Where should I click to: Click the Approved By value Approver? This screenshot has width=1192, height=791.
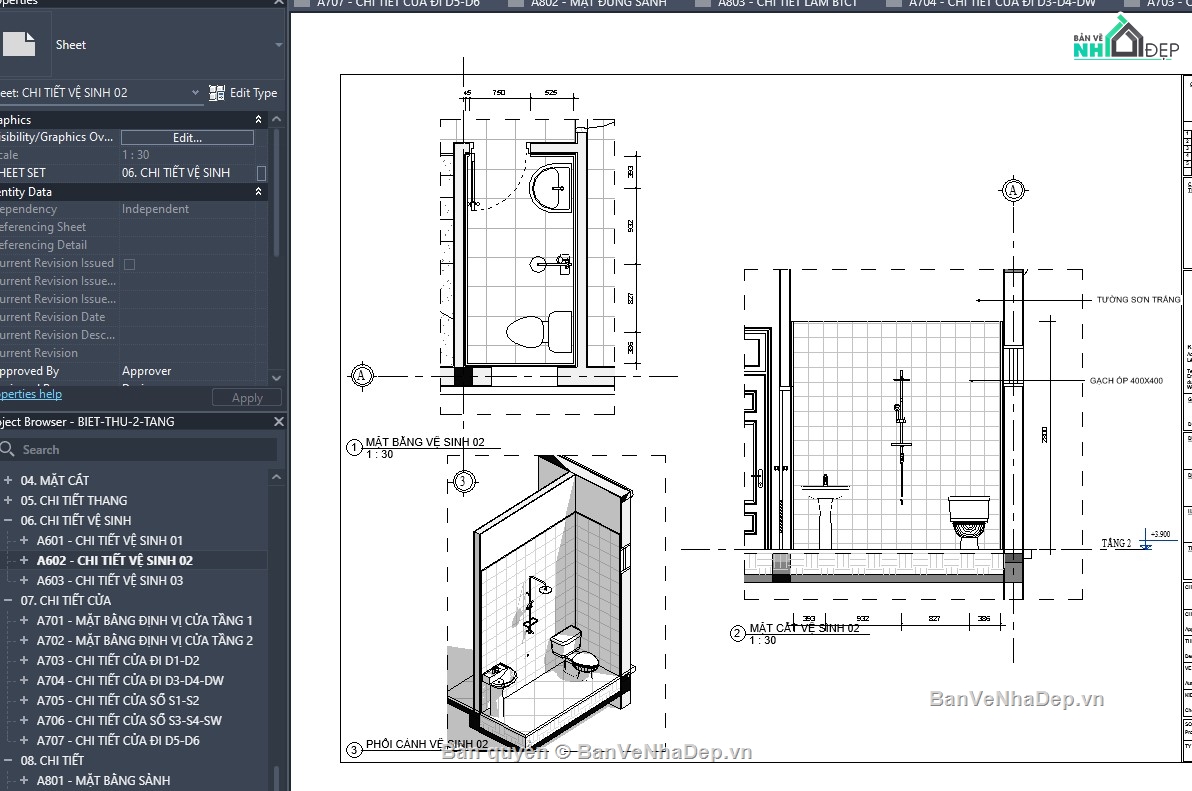147,371
